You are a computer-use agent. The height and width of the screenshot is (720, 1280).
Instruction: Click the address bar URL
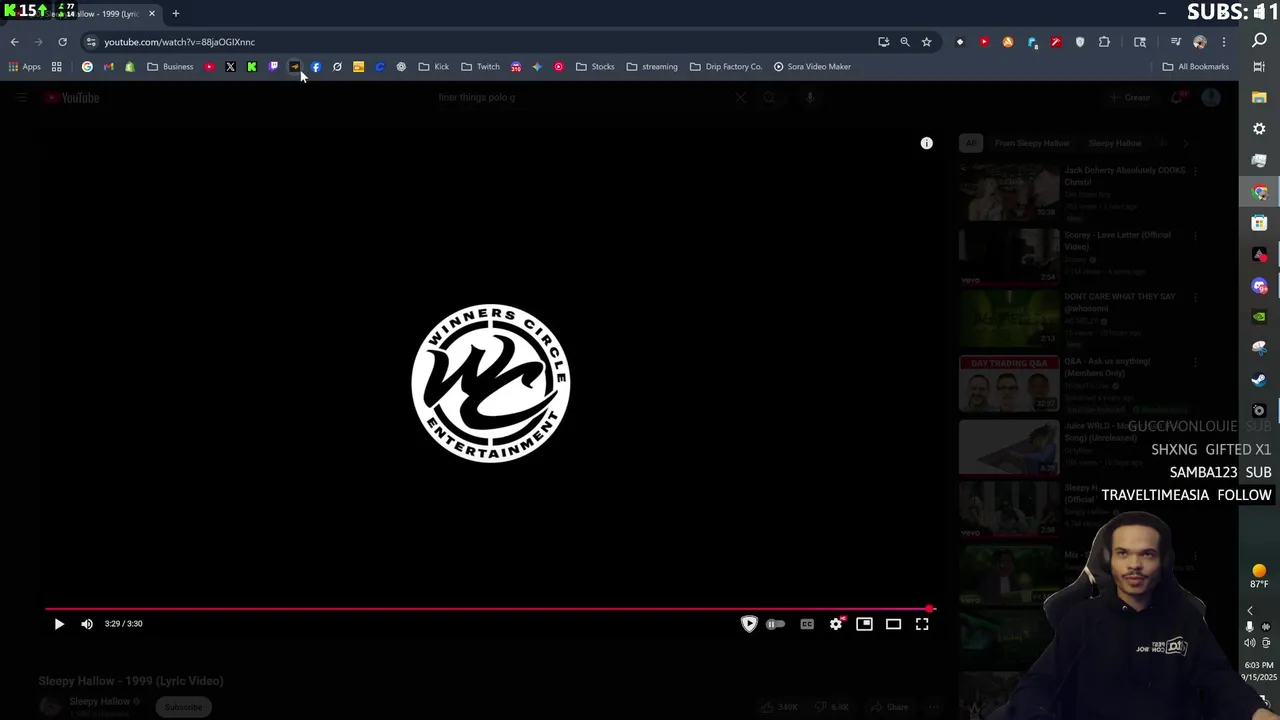pyautogui.click(x=180, y=42)
